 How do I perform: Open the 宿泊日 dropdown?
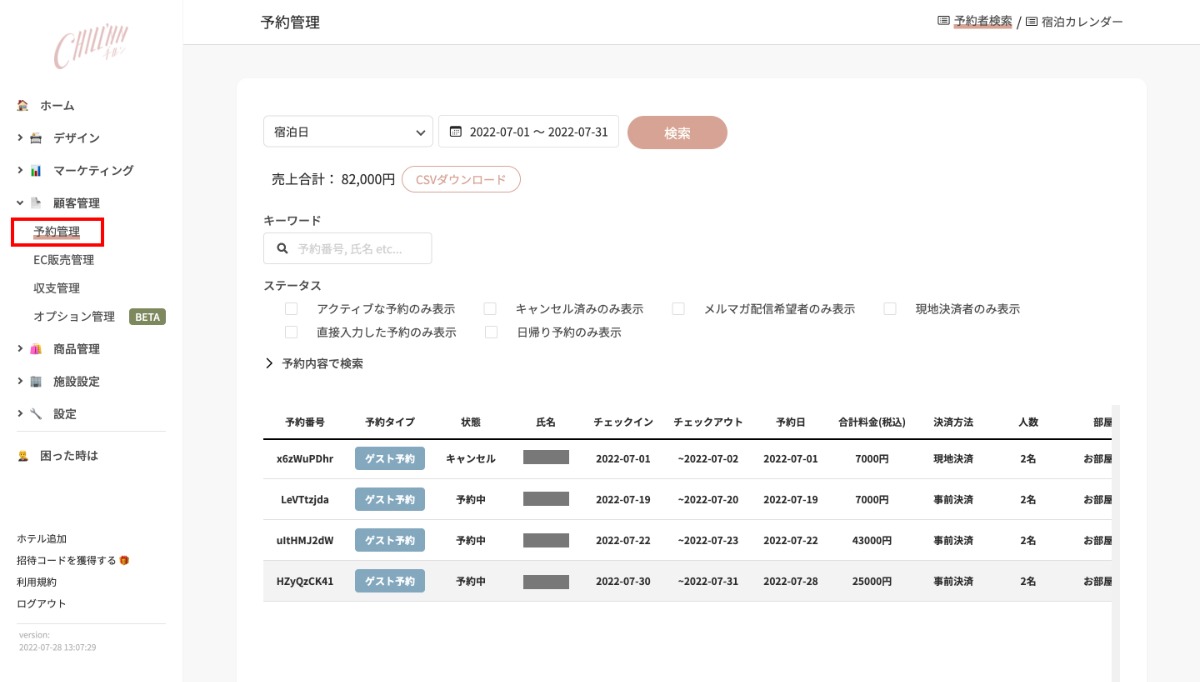coord(347,132)
